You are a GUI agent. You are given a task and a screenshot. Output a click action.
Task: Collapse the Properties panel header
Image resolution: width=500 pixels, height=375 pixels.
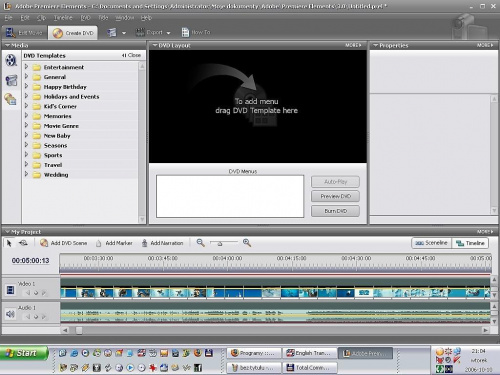pyautogui.click(x=375, y=45)
